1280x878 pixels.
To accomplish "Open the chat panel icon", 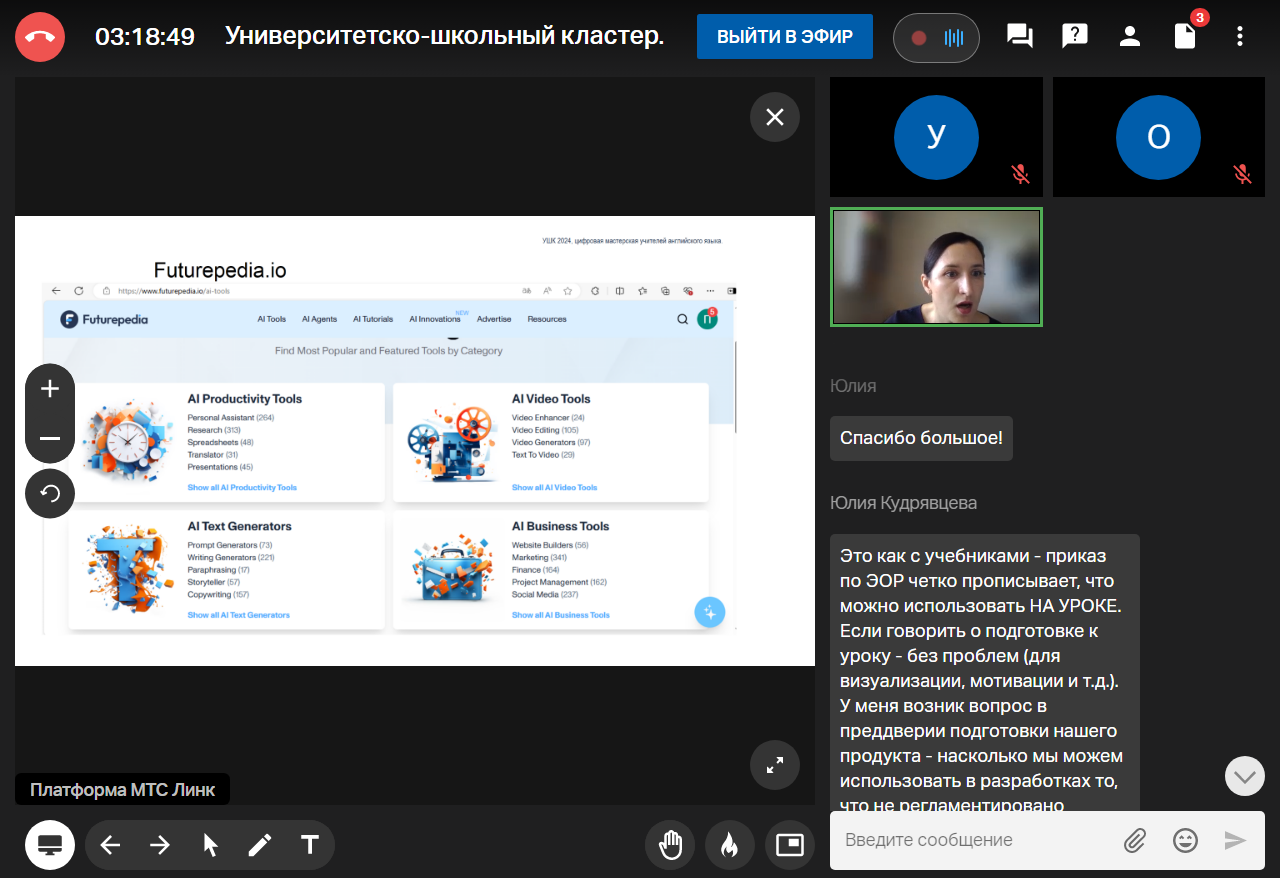I will (1019, 37).
